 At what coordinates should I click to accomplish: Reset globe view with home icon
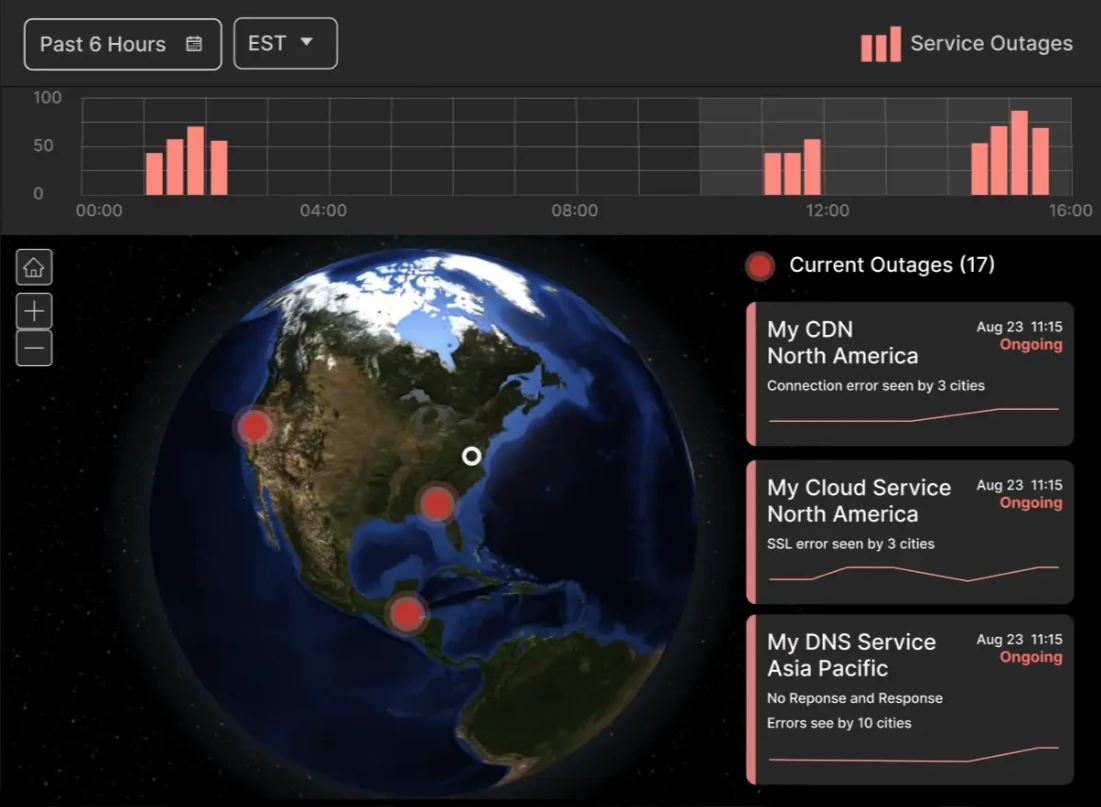(x=34, y=267)
